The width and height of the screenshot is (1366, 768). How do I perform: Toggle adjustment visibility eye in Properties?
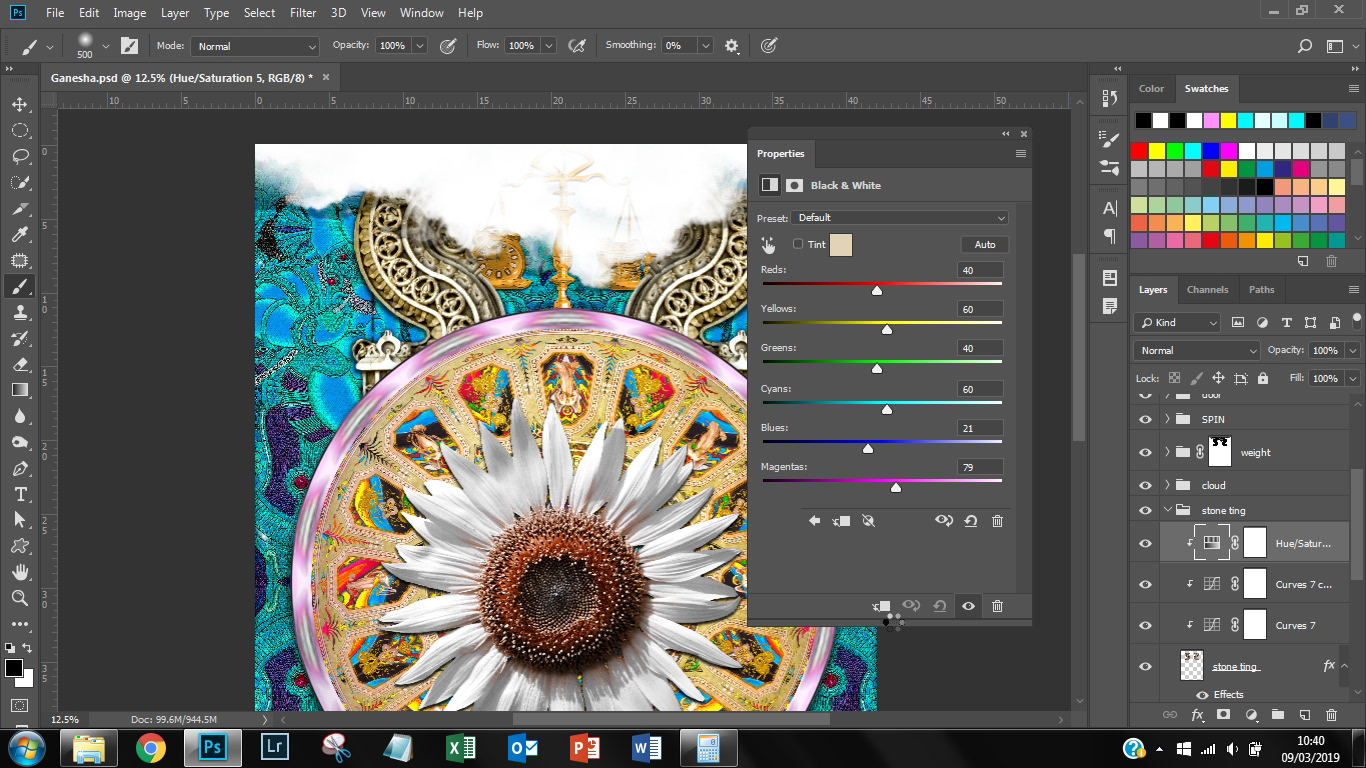(968, 606)
